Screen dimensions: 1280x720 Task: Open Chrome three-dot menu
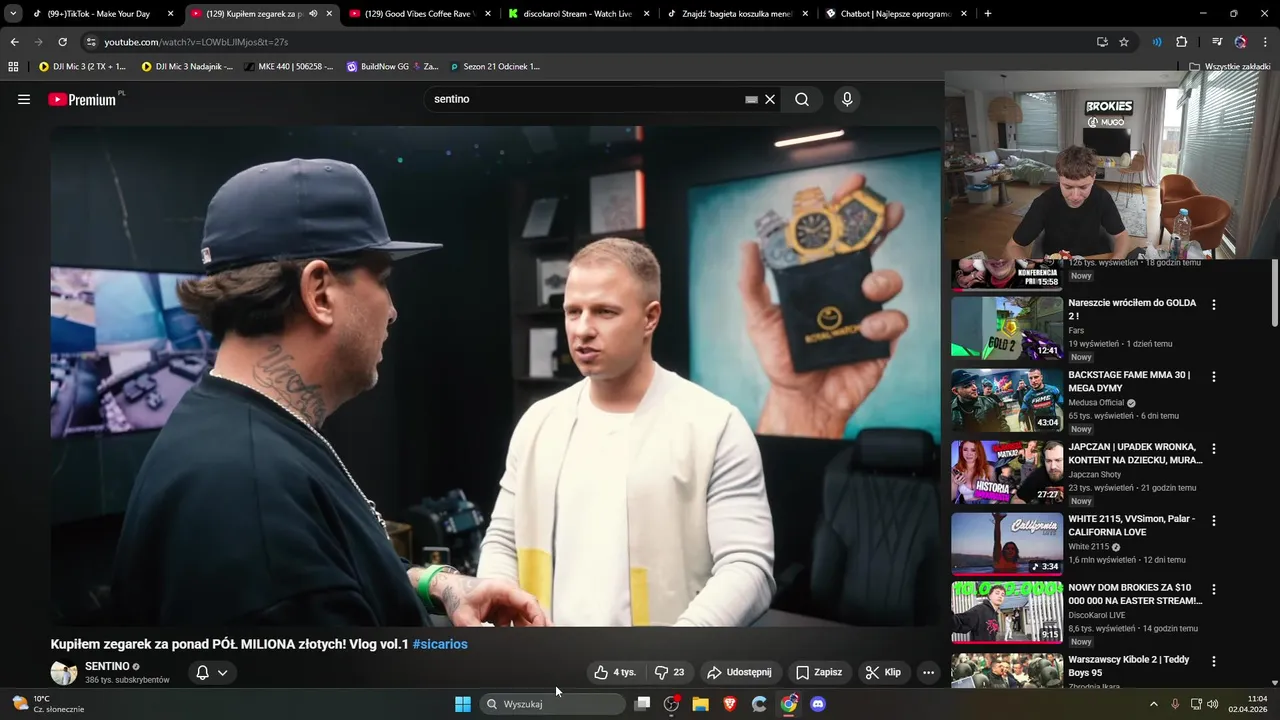coord(1266,42)
